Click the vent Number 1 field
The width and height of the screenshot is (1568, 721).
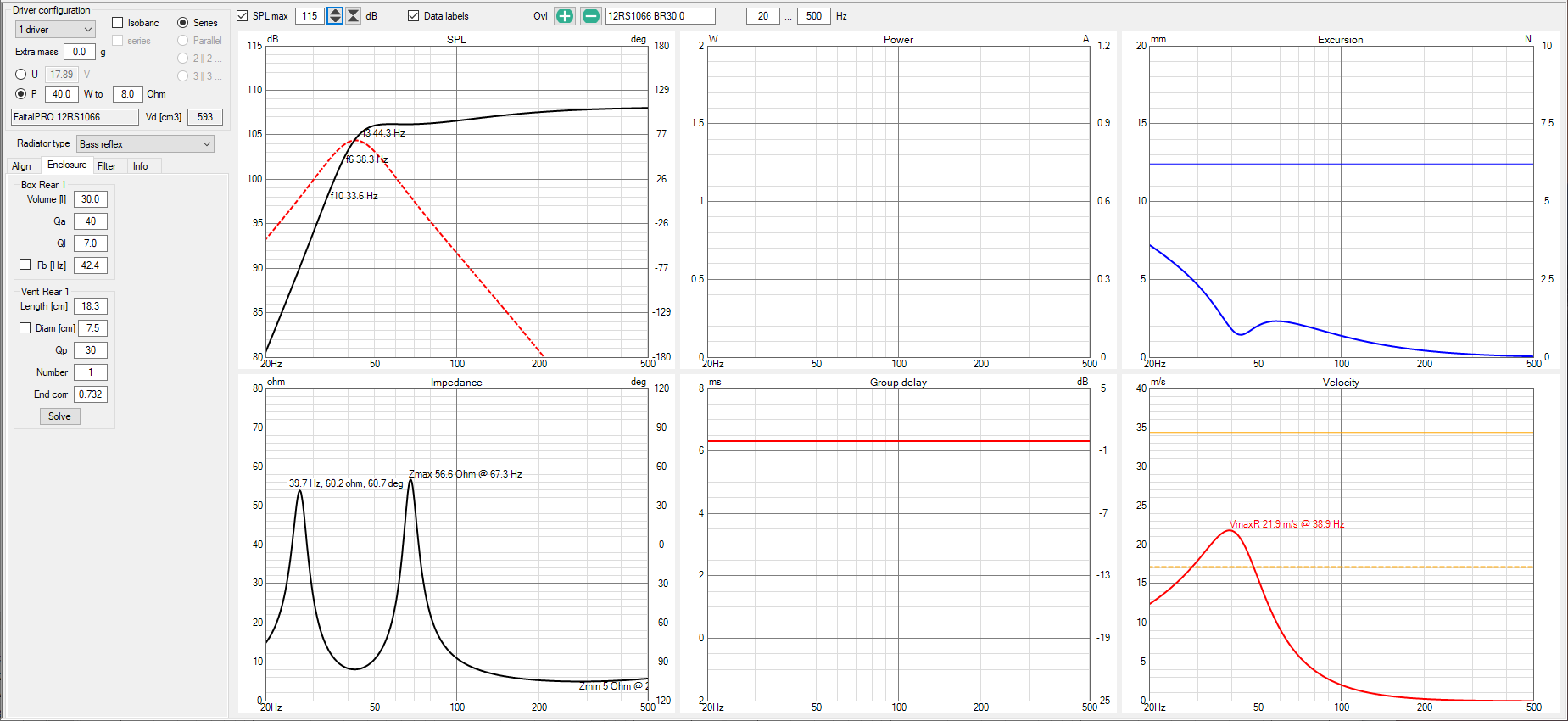(x=91, y=372)
